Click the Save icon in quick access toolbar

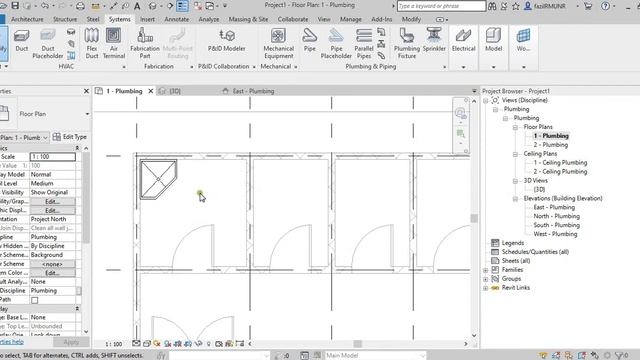click(15, 6)
